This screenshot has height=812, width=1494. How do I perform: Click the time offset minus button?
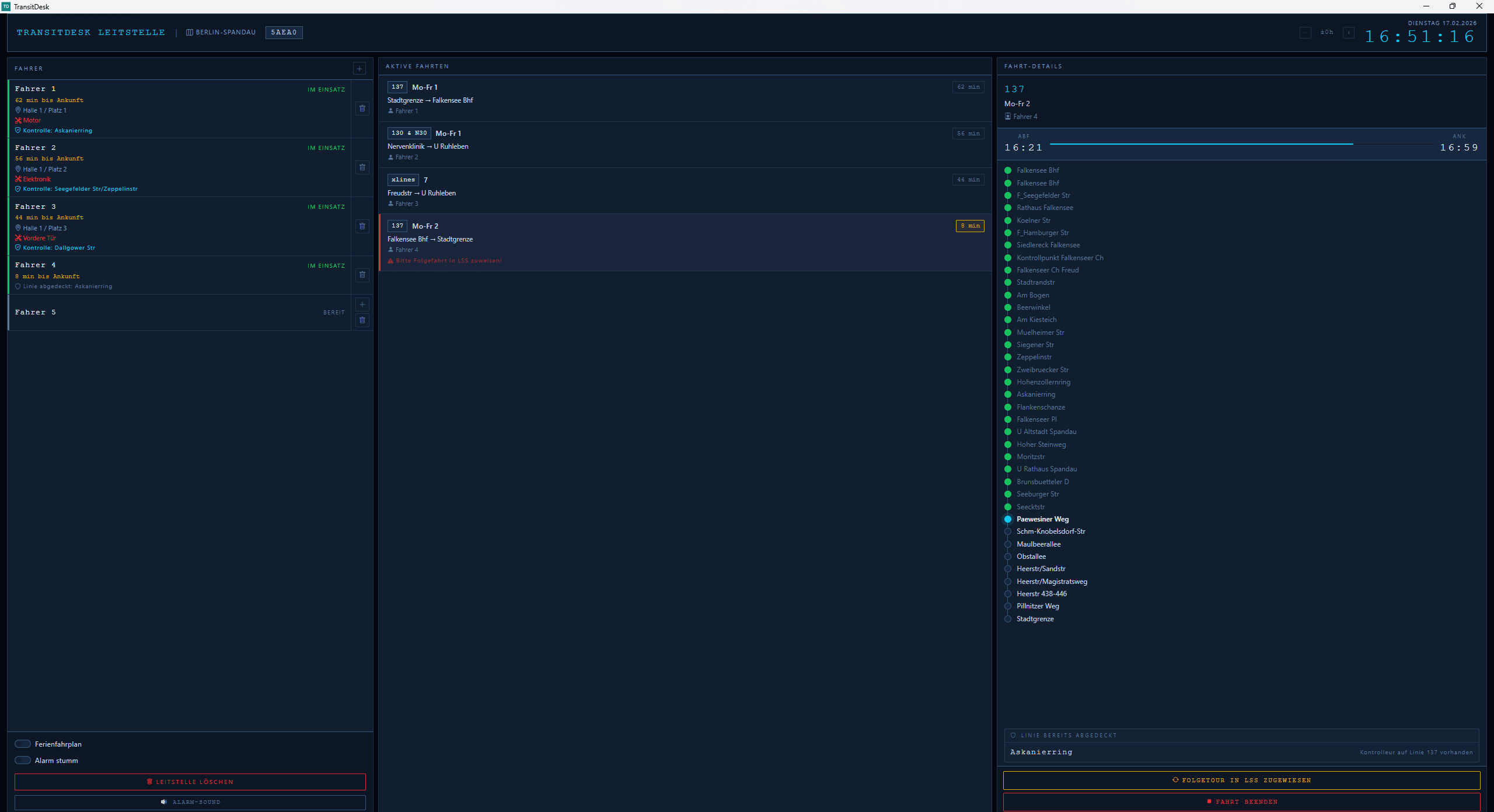tap(1305, 33)
